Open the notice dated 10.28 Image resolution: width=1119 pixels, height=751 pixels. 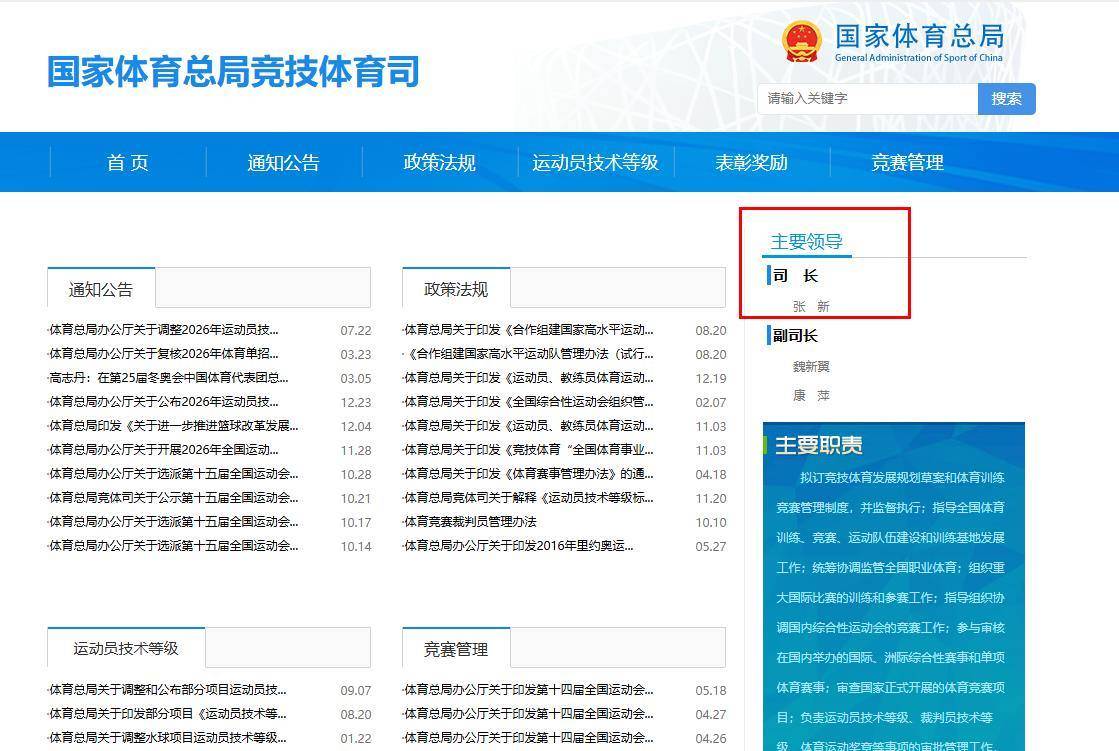pyautogui.click(x=173, y=474)
